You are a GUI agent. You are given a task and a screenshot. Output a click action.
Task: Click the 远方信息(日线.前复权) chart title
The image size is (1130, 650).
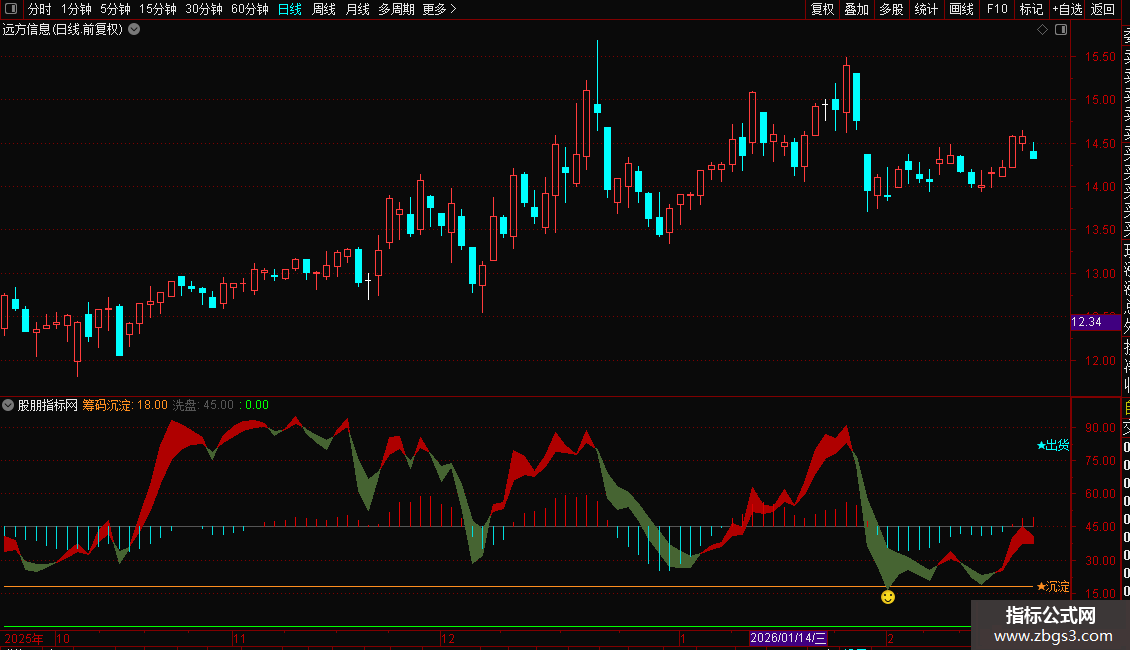pos(63,30)
